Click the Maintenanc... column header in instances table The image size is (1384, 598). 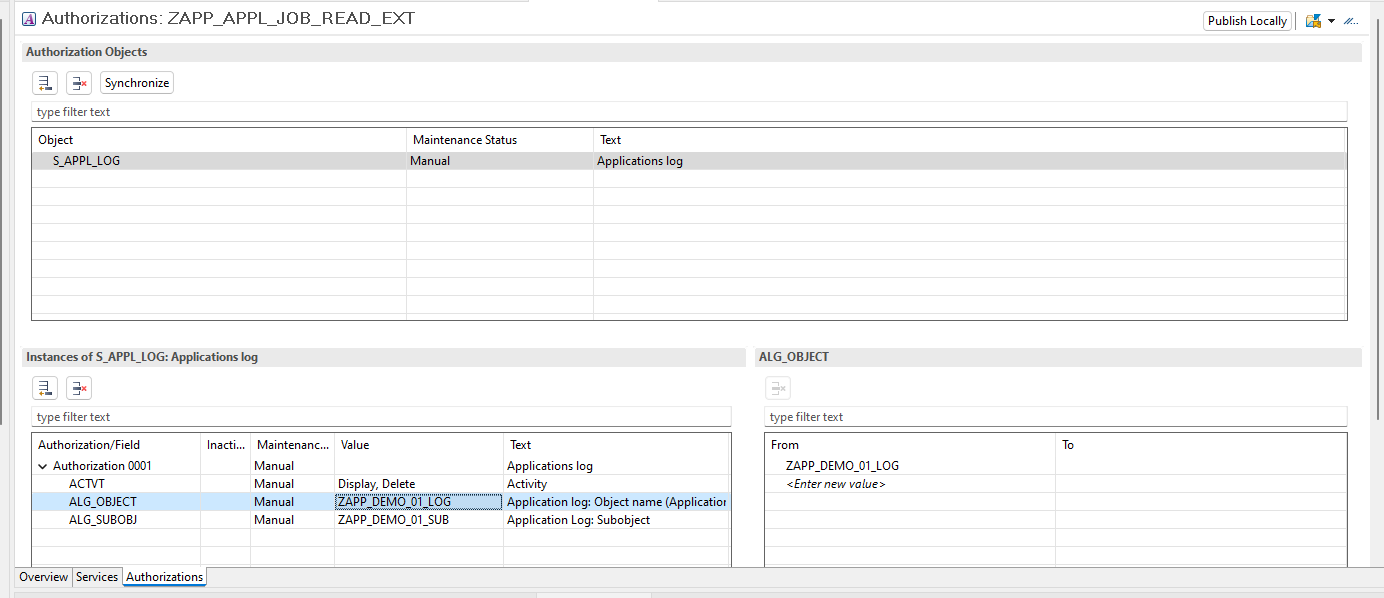pos(292,445)
